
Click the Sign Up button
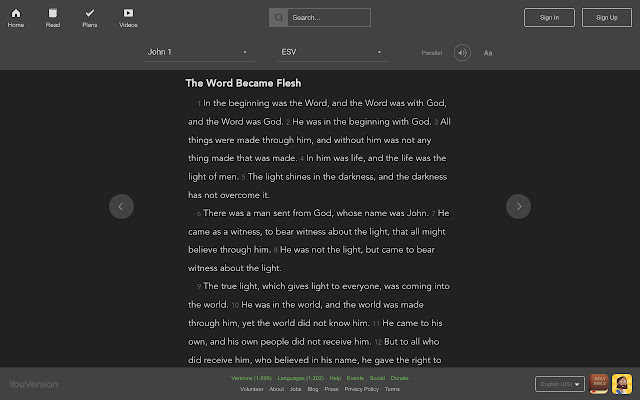pos(607,18)
